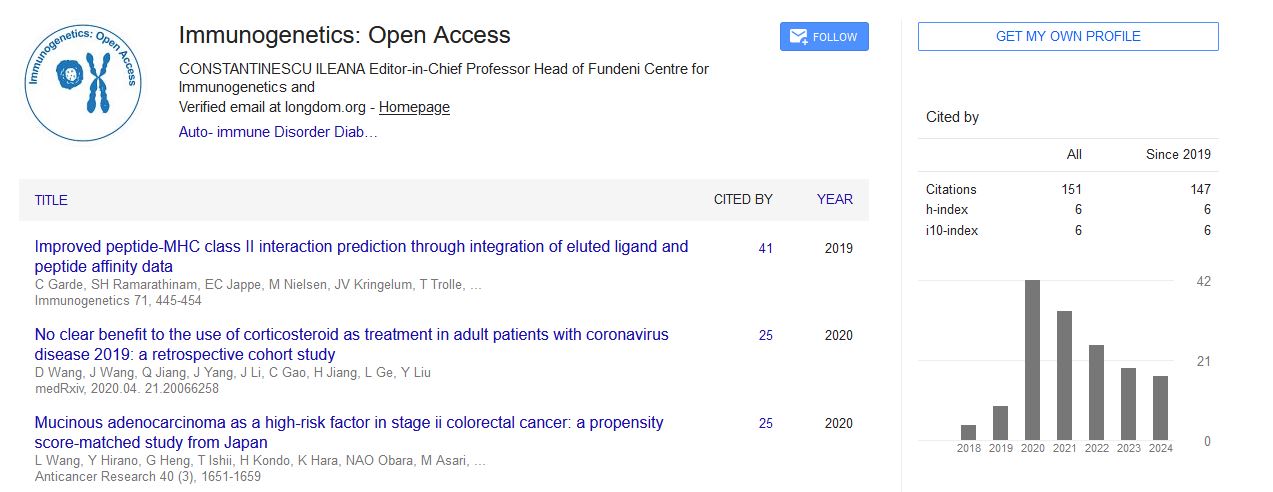
Task: Sort publications by the Year column
Action: coord(834,199)
